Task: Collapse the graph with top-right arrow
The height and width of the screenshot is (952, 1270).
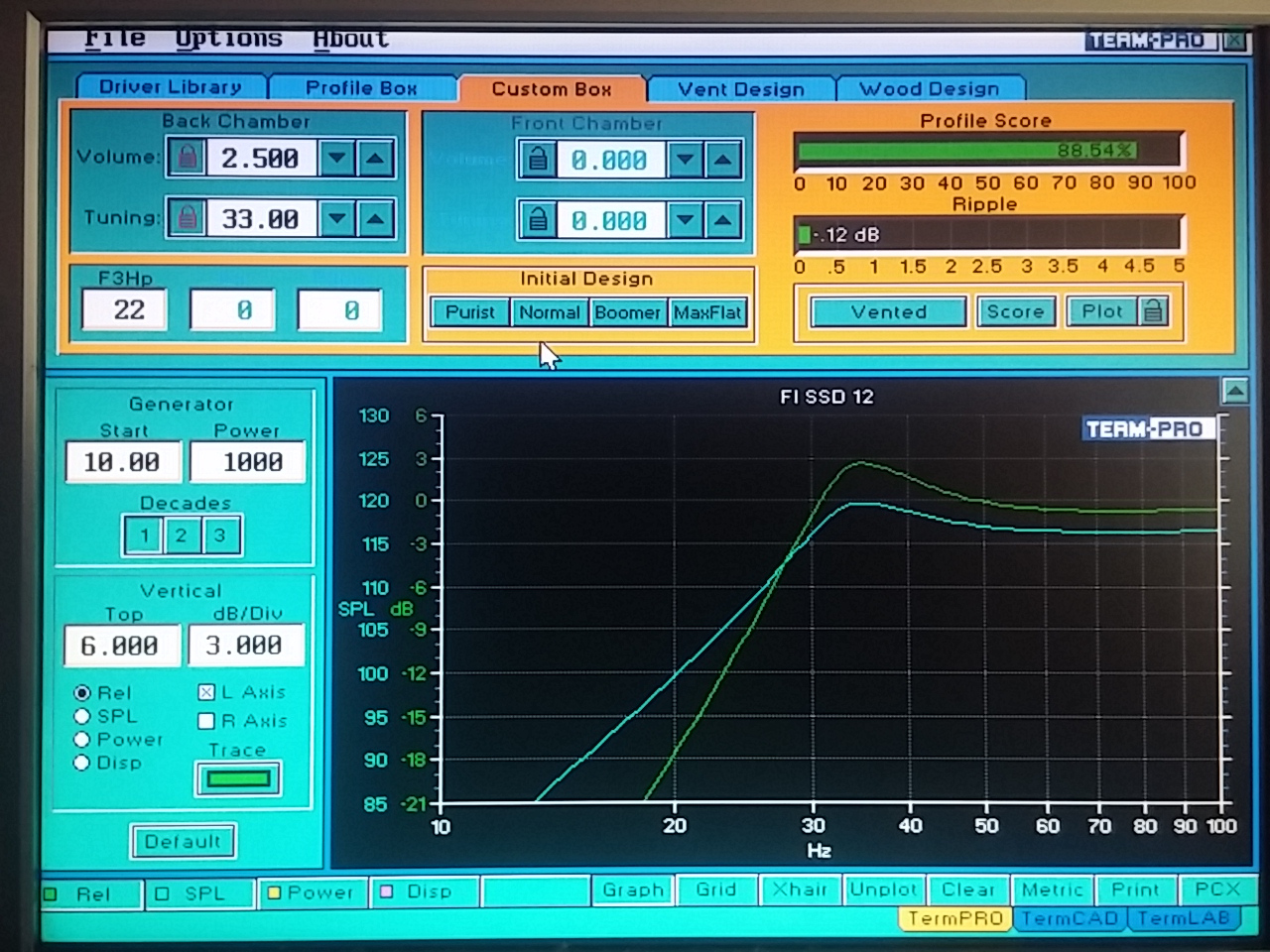Action: (x=1235, y=392)
